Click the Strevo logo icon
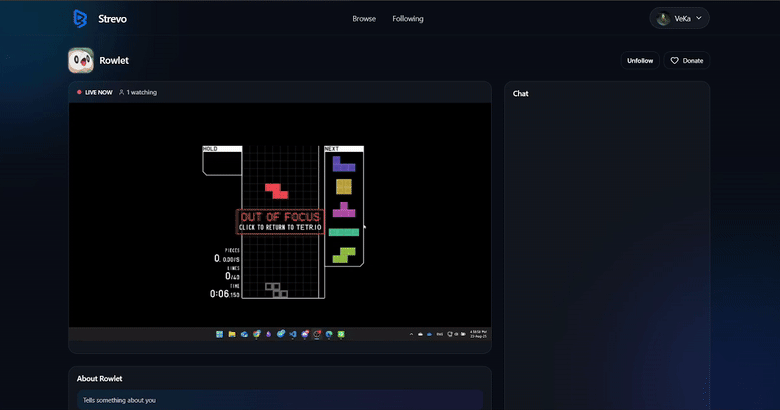 (x=80, y=18)
